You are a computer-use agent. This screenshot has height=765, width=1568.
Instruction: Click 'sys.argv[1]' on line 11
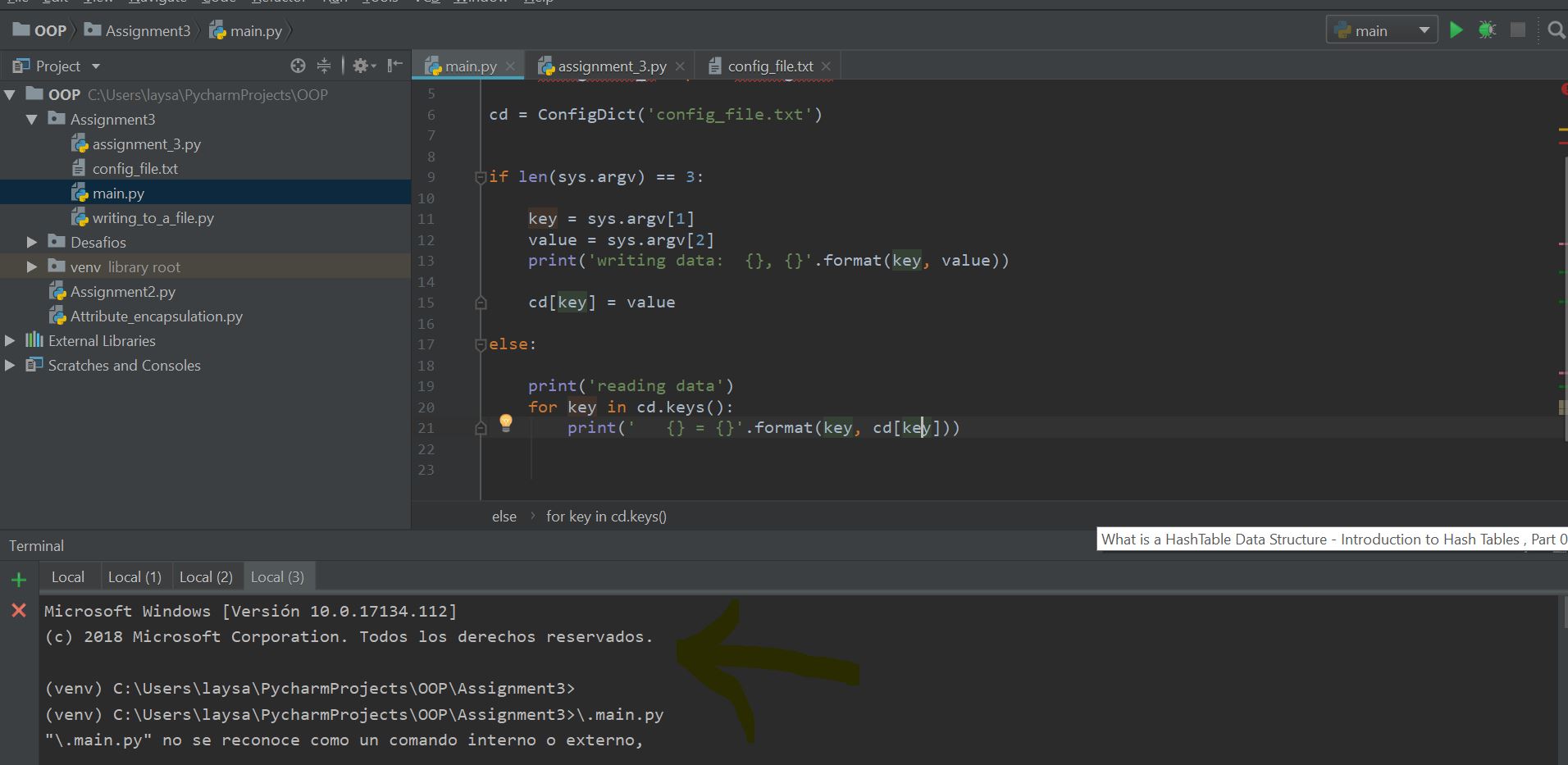641,219
